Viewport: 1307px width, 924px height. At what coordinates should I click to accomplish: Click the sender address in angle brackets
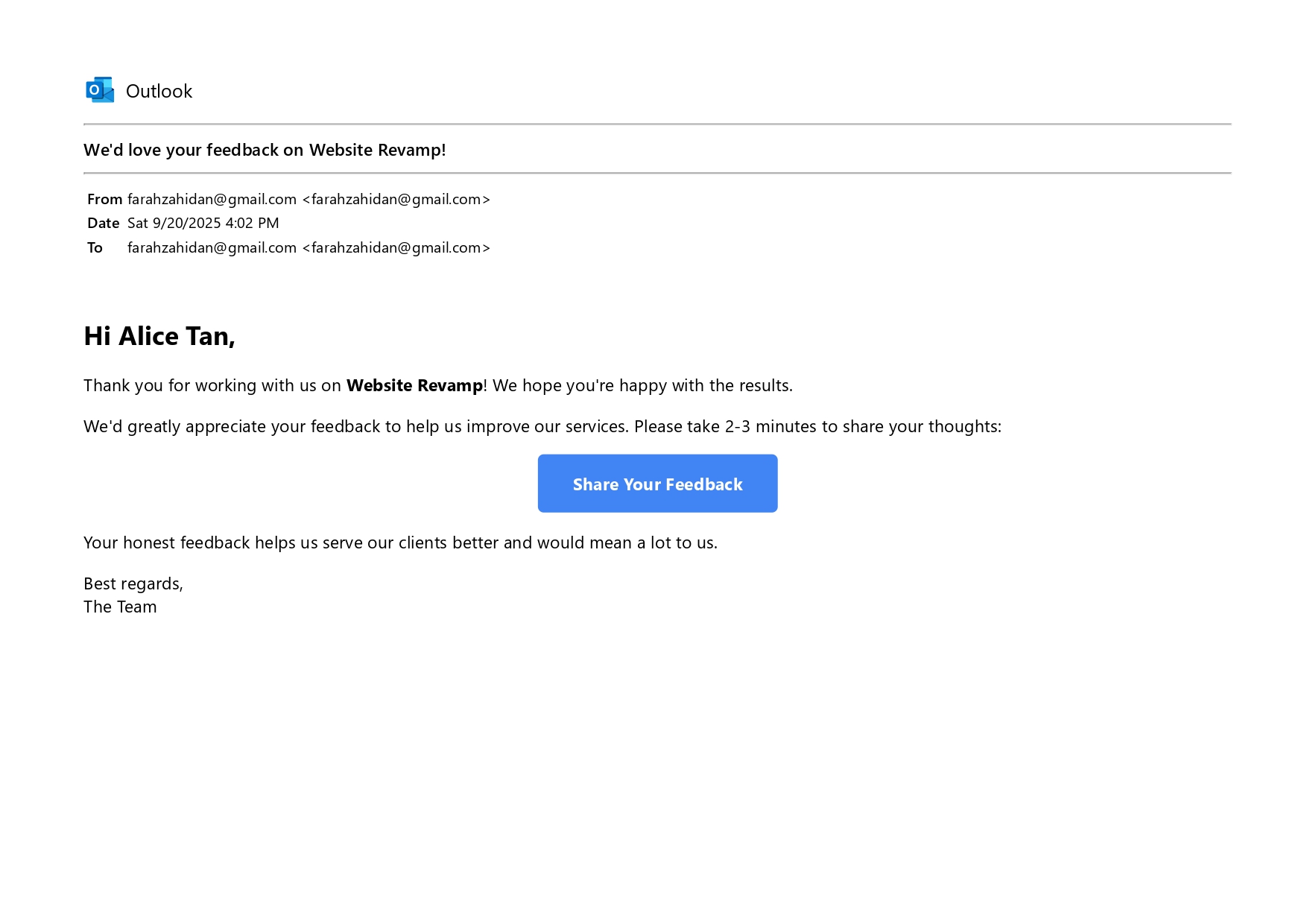click(396, 199)
